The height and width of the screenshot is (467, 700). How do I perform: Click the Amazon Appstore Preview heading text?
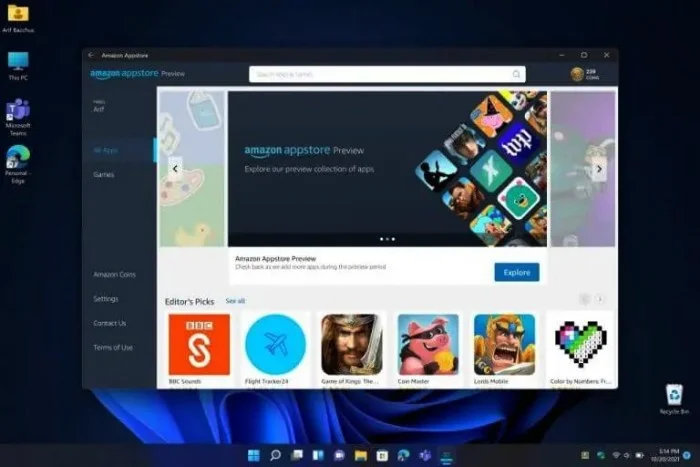(275, 259)
